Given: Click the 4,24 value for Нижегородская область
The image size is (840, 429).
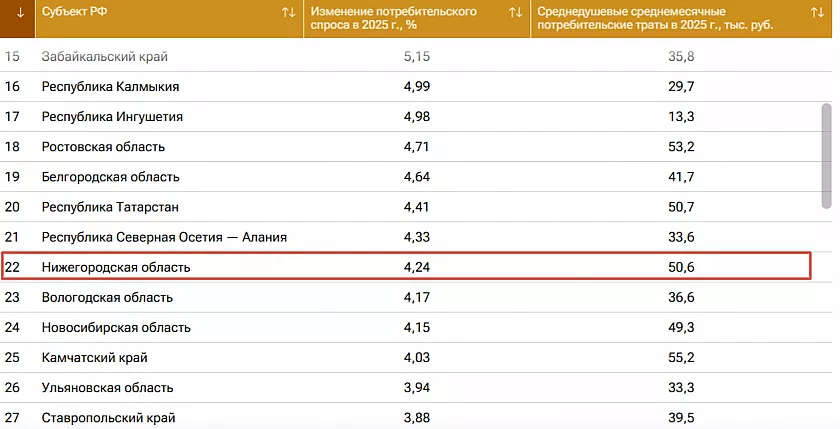Looking at the screenshot, I should click(416, 267).
